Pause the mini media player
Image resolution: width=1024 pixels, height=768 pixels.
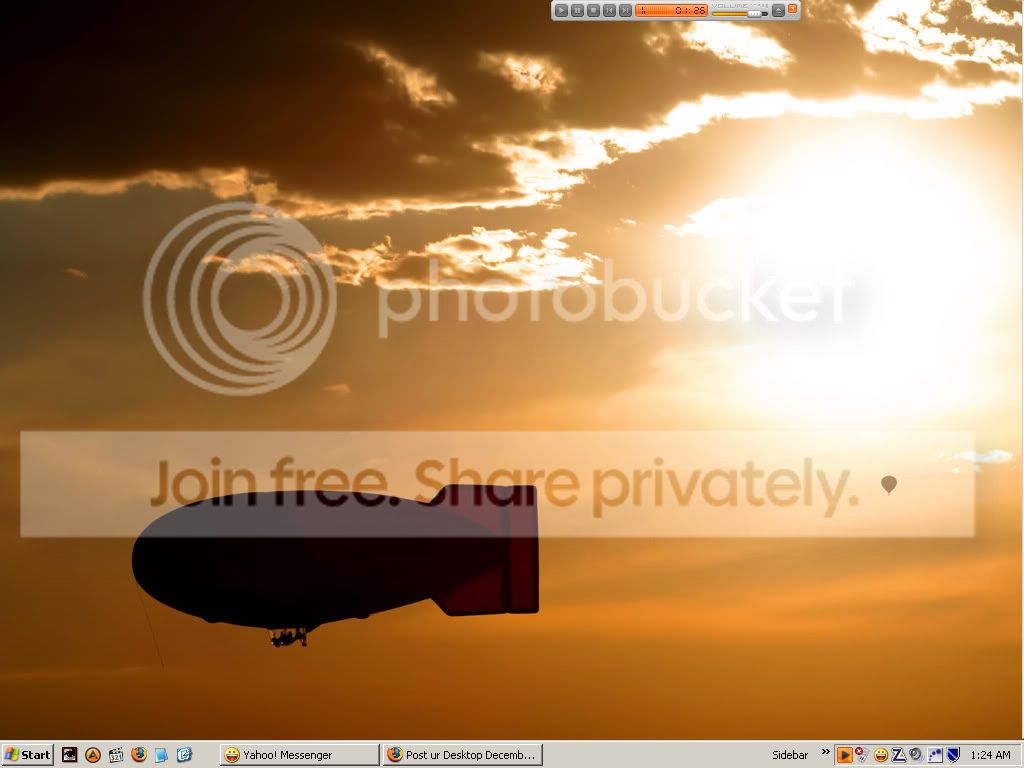(577, 10)
